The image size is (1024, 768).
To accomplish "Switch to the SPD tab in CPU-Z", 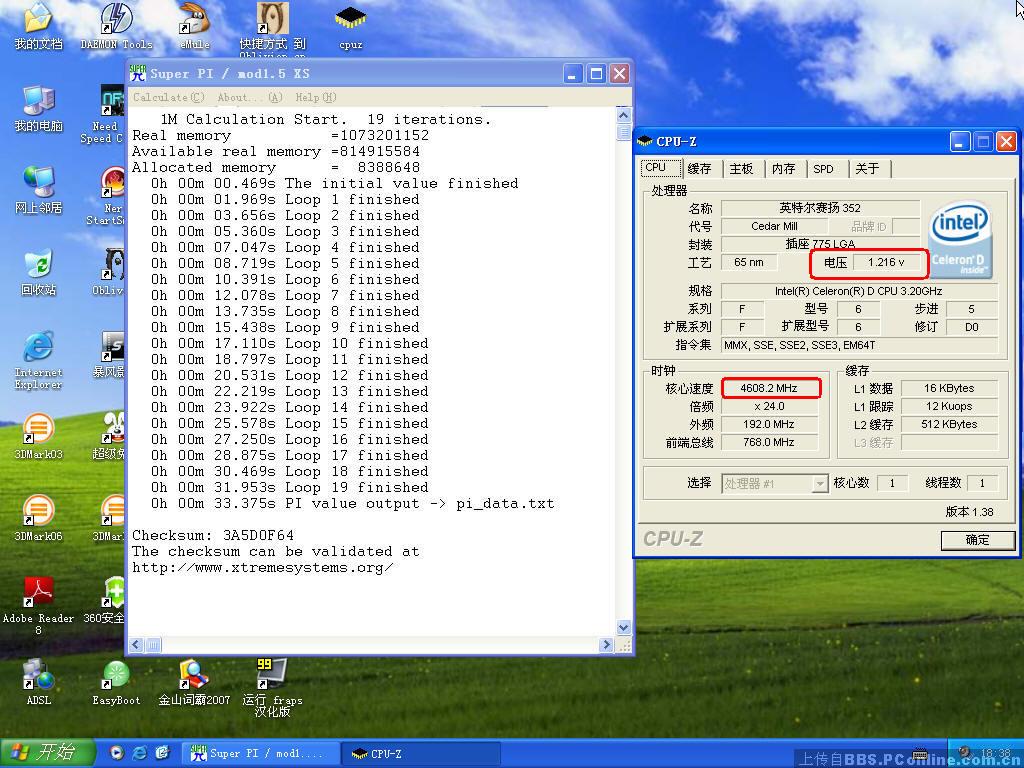I will [823, 169].
